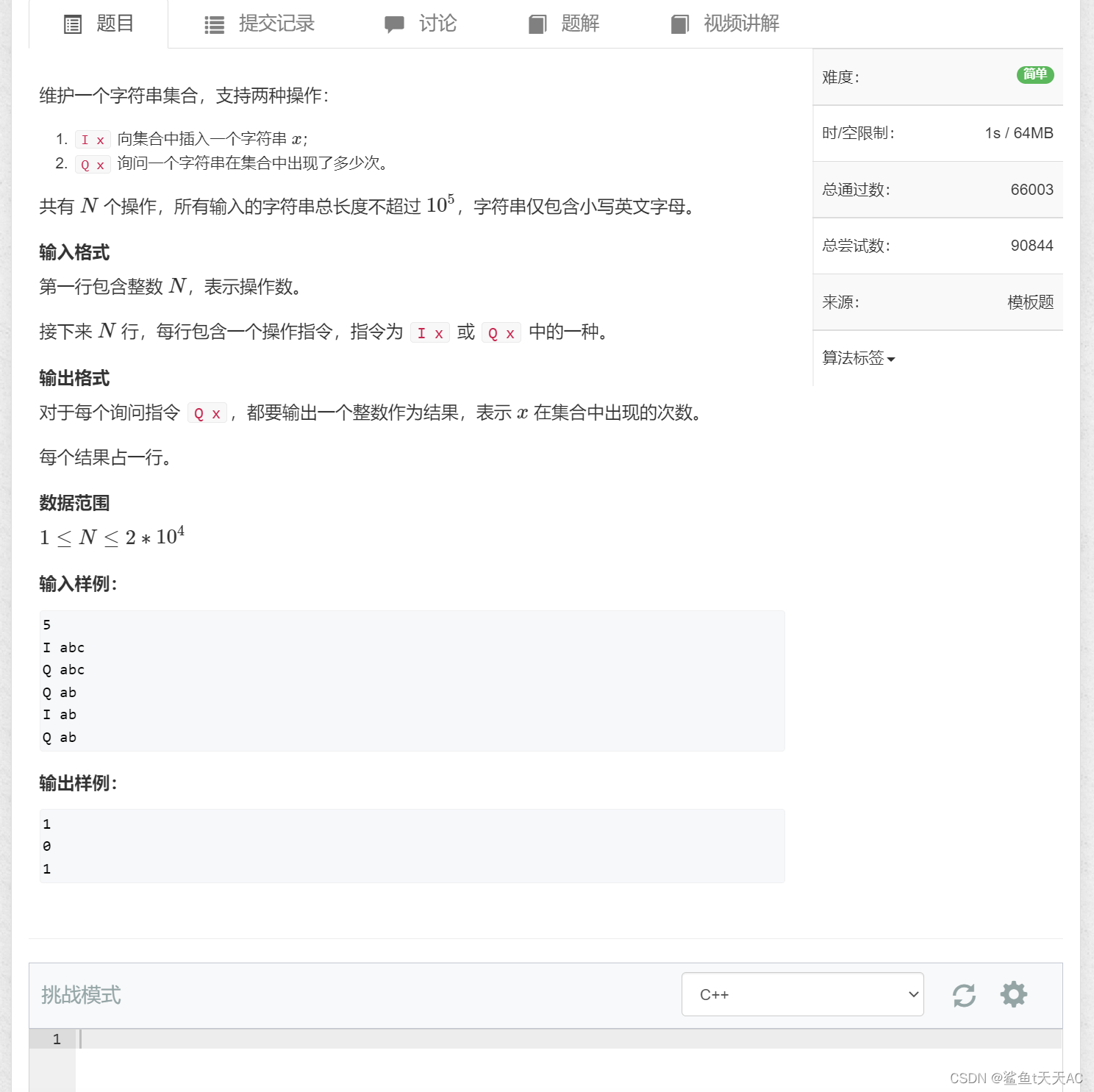Click the green 简单 difficulty badge
This screenshot has width=1094, height=1092.
click(x=1034, y=75)
